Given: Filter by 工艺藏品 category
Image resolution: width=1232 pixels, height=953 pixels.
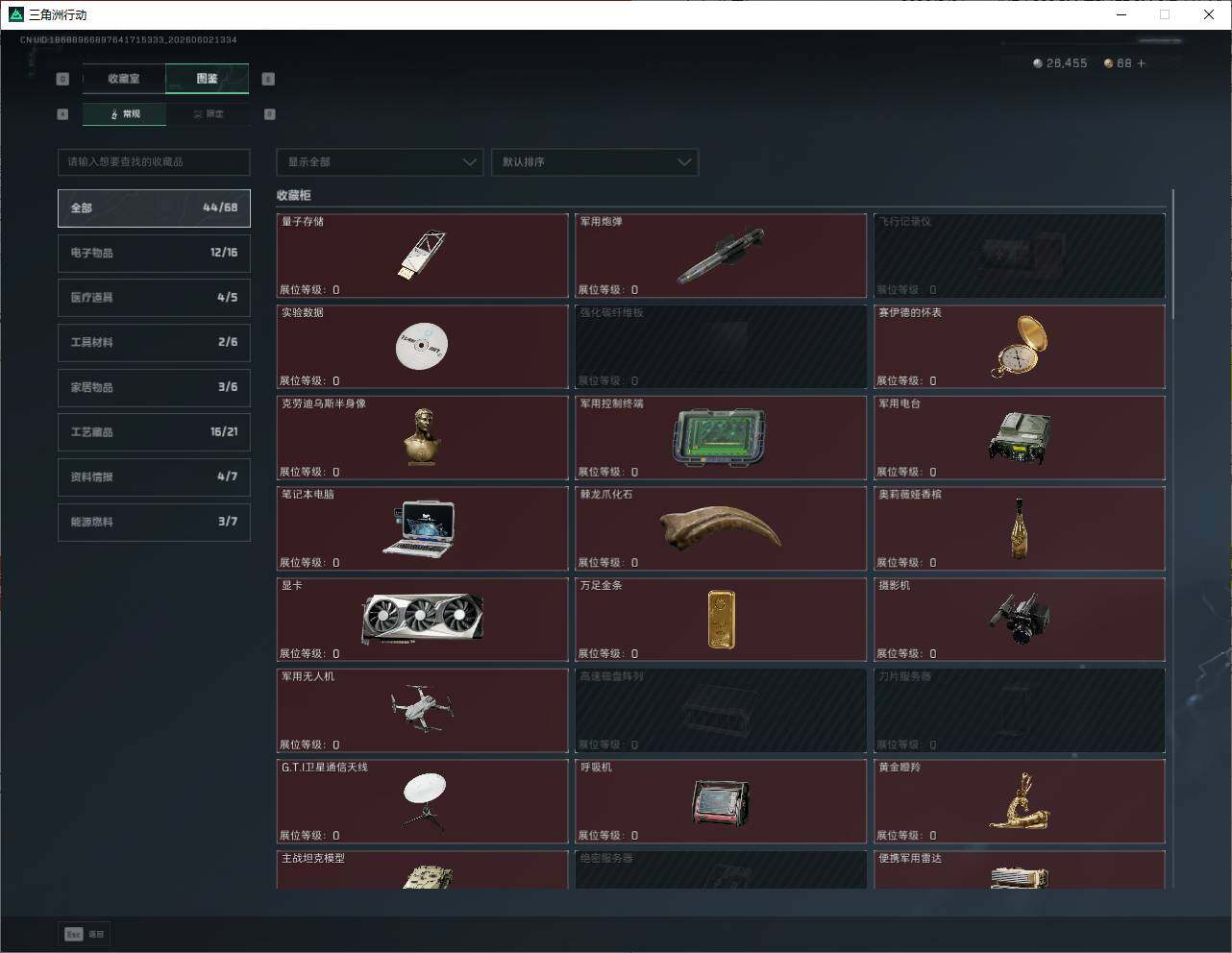Looking at the screenshot, I should click(x=154, y=432).
